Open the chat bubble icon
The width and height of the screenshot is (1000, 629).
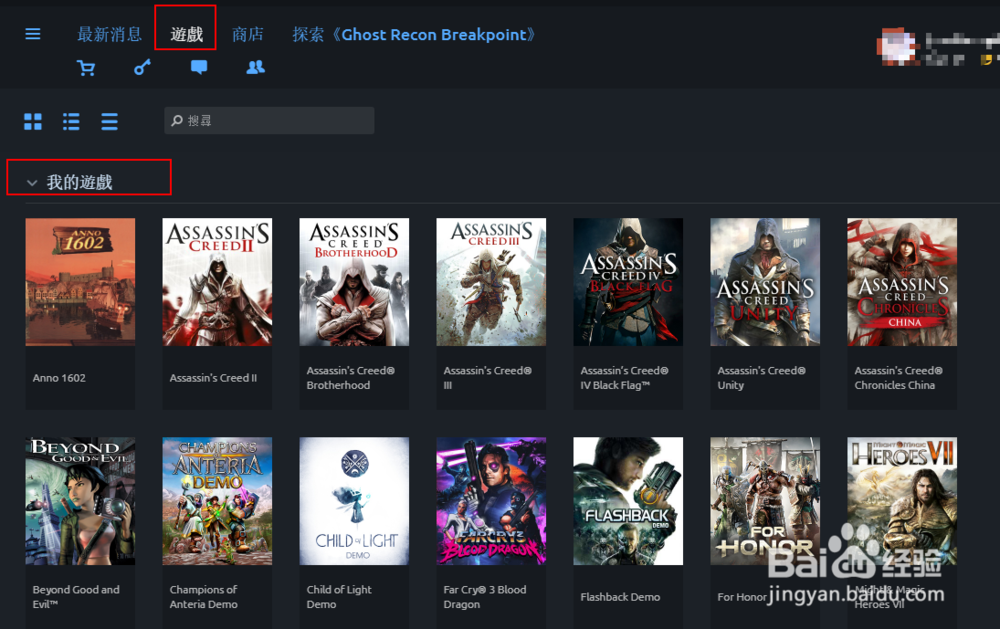[x=199, y=67]
